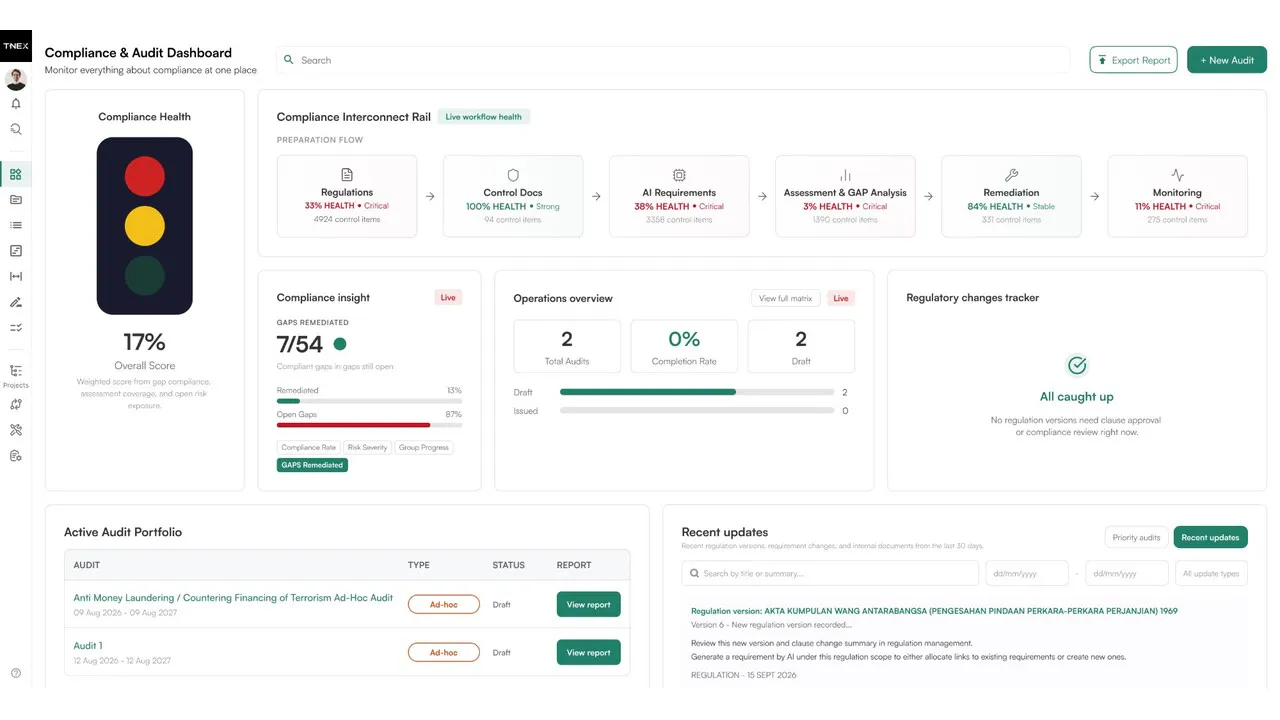Open the Control Docs shield icon card
The height and width of the screenshot is (720, 1280).
[x=513, y=196]
